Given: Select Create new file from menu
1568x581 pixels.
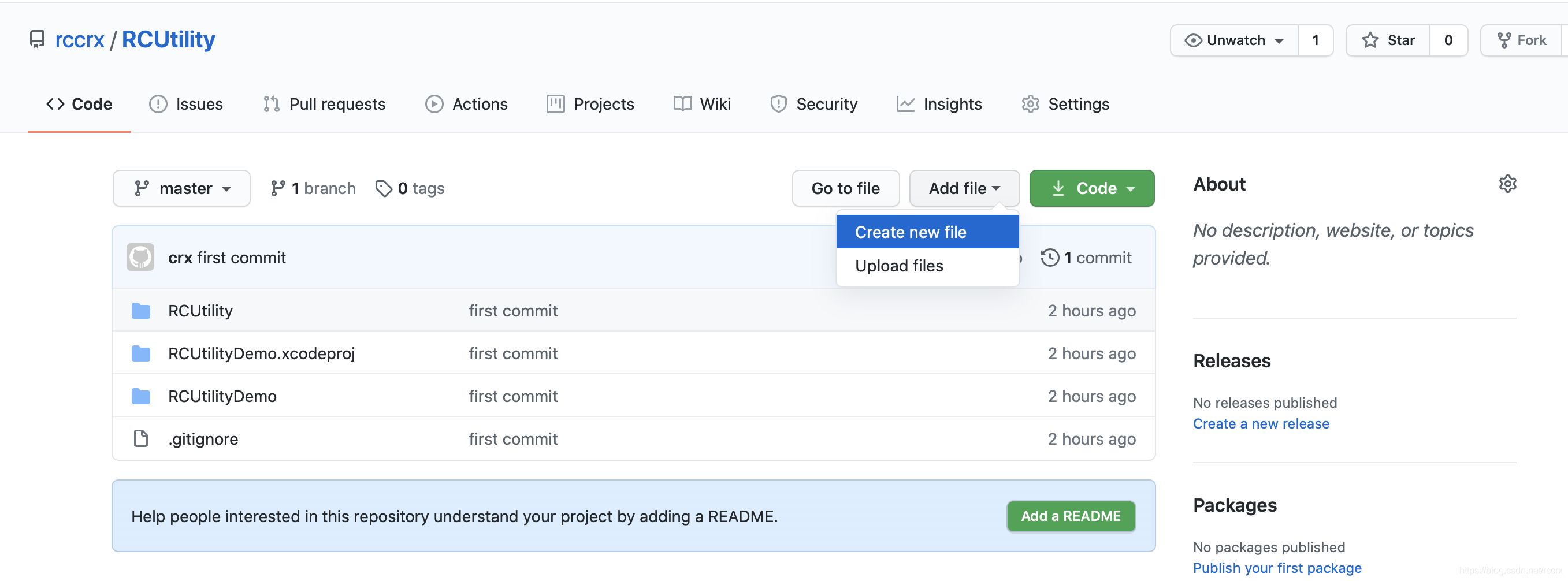Looking at the screenshot, I should [x=928, y=232].
